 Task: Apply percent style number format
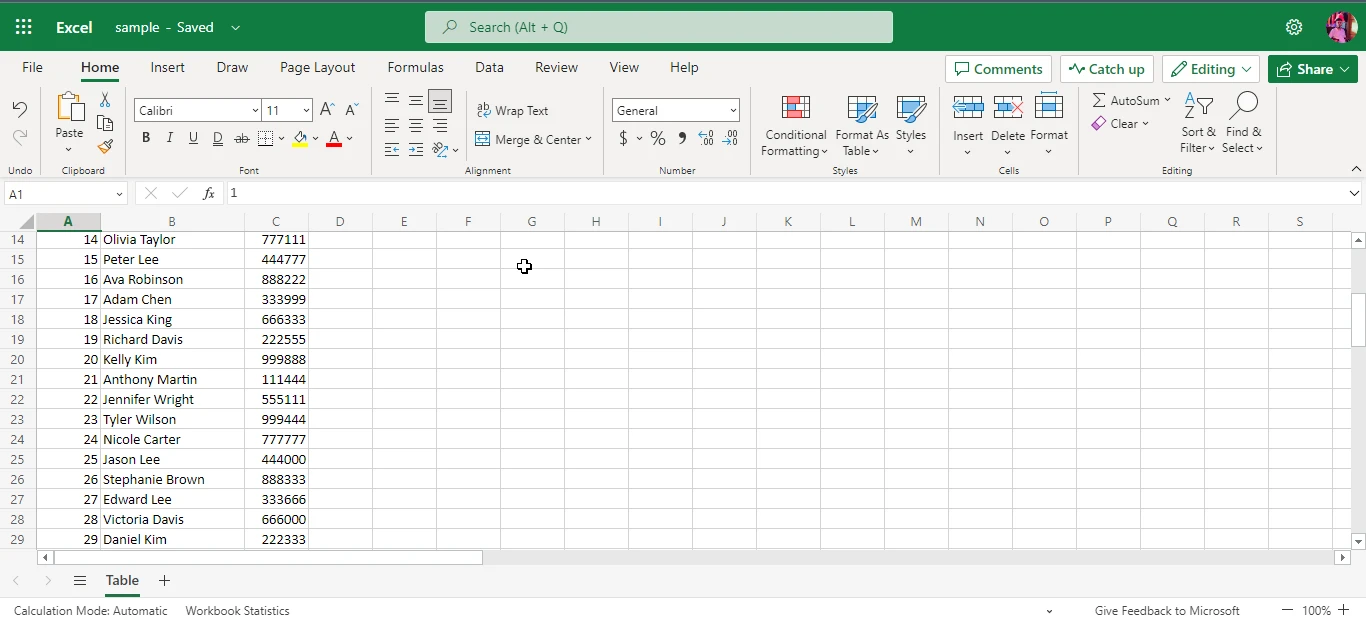[x=657, y=139]
